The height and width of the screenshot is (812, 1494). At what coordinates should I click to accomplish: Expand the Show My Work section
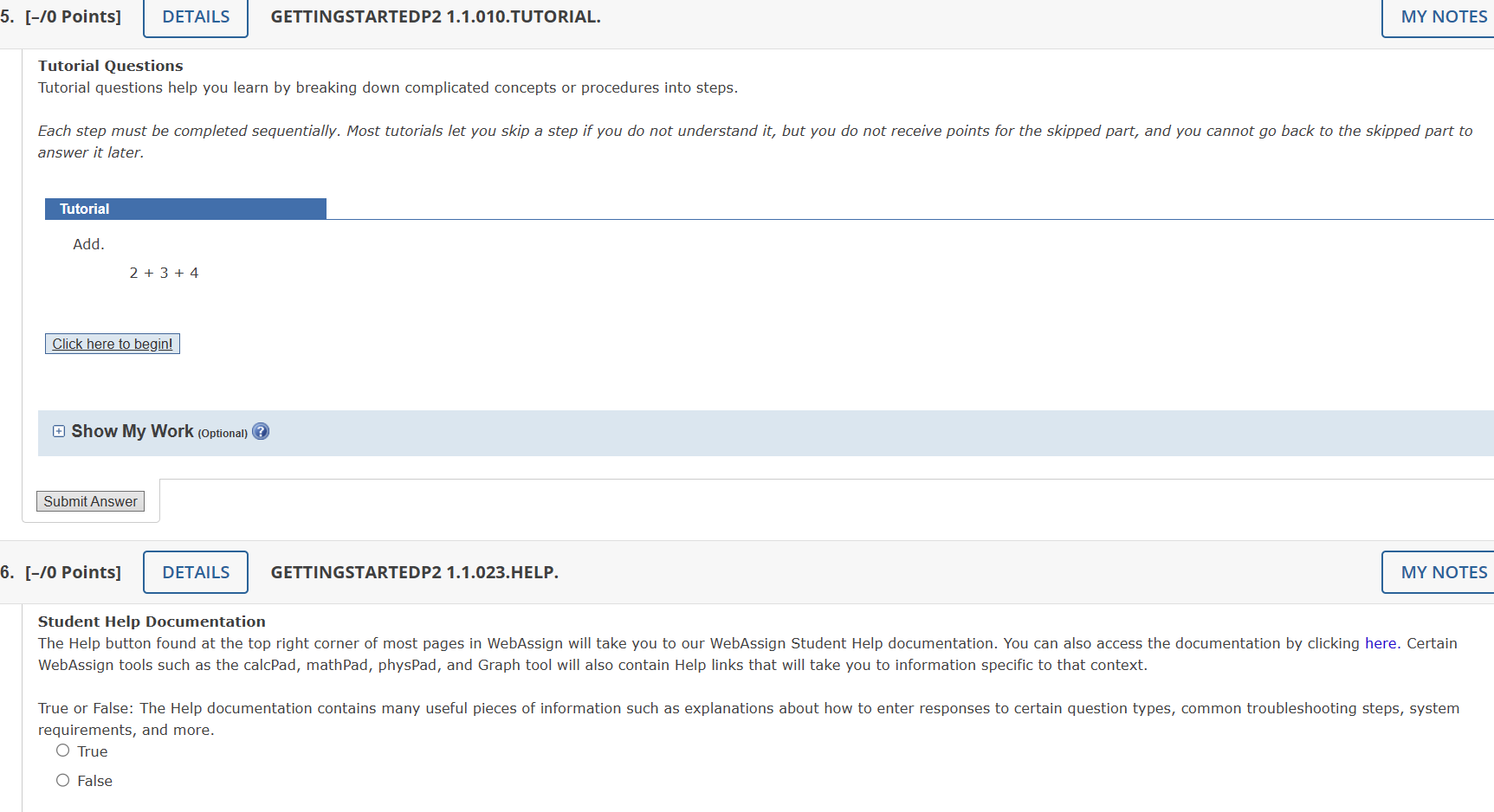click(x=59, y=431)
